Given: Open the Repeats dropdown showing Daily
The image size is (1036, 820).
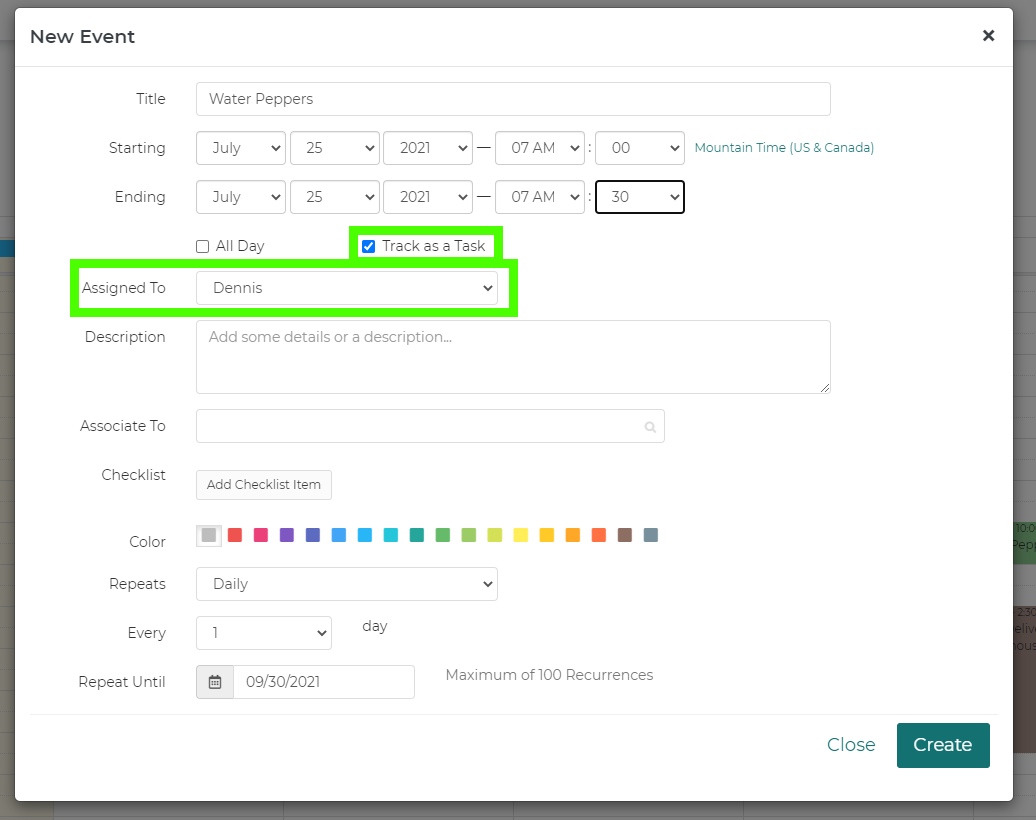Looking at the screenshot, I should pos(347,584).
